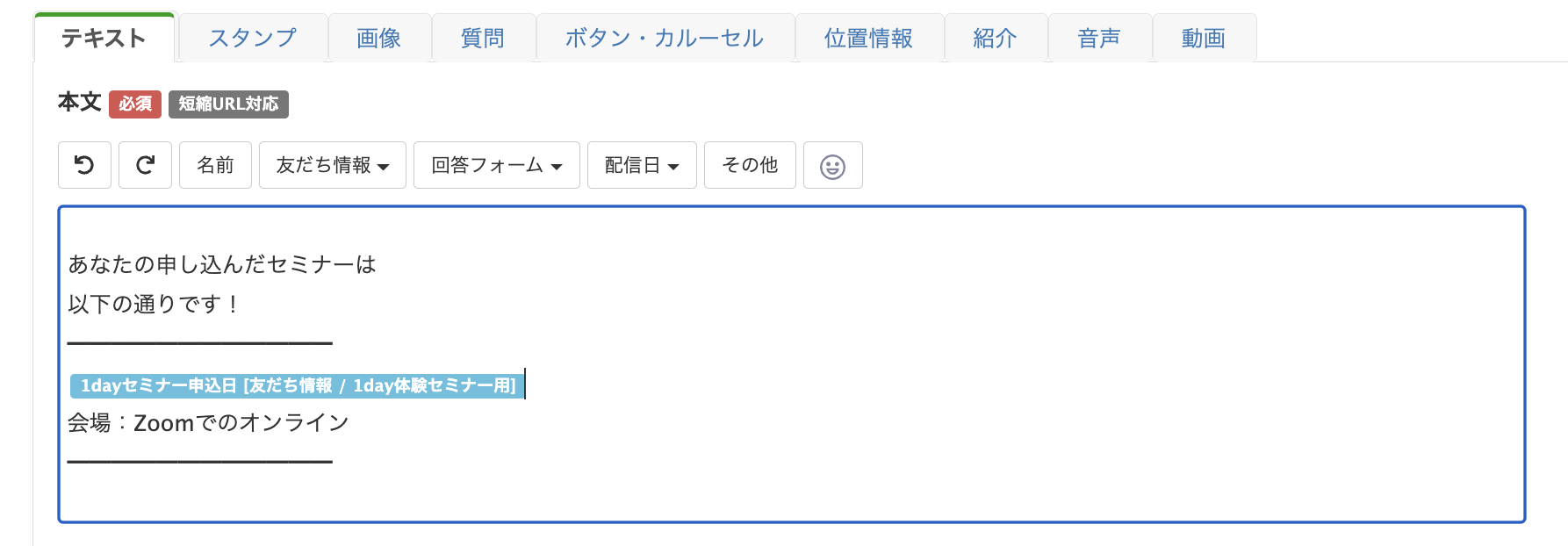This screenshot has width=1568, height=546.
Task: Open the emoji picker smiley icon
Action: 832,165
